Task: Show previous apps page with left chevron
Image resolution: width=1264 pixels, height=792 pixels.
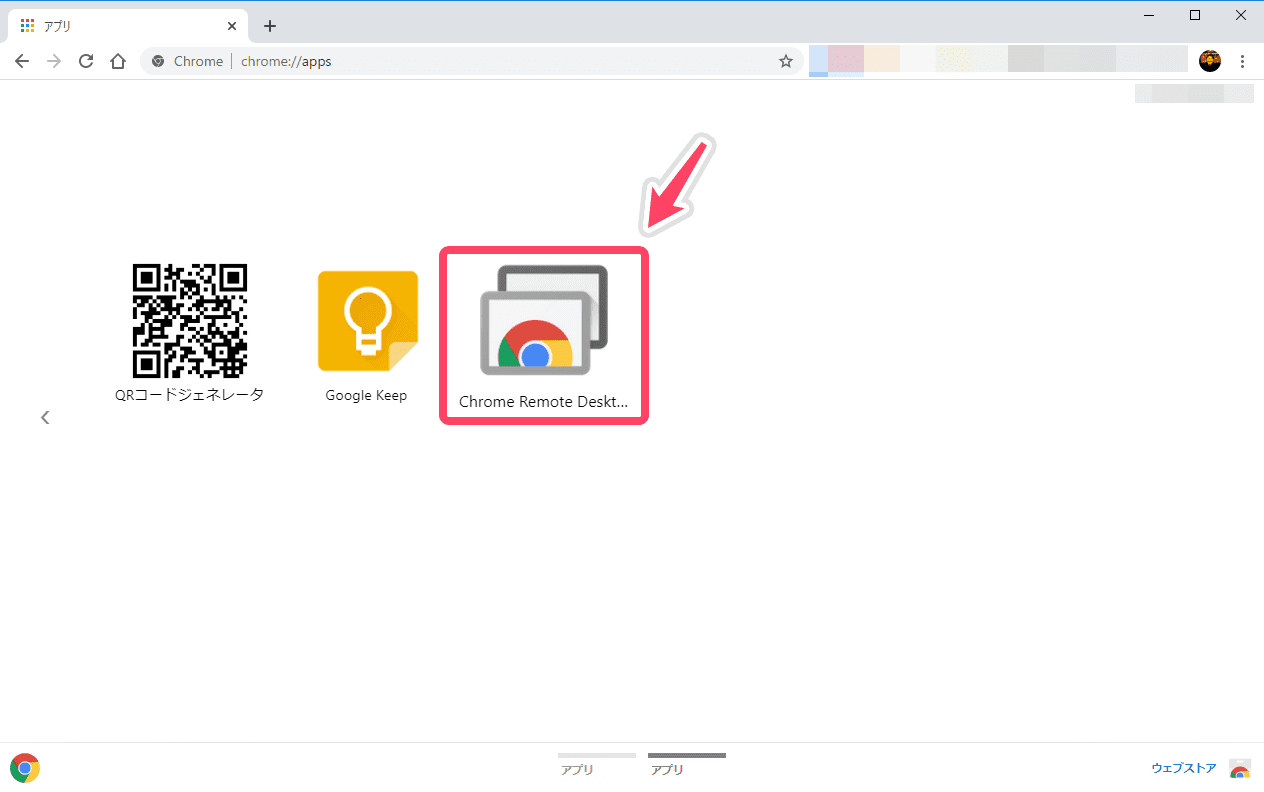Action: 45,418
